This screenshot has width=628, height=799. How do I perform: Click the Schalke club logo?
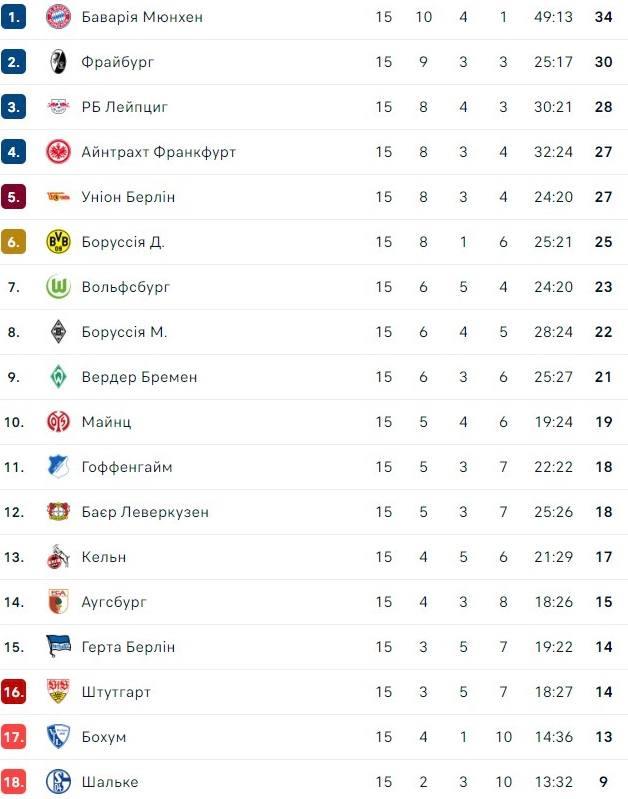(58, 782)
